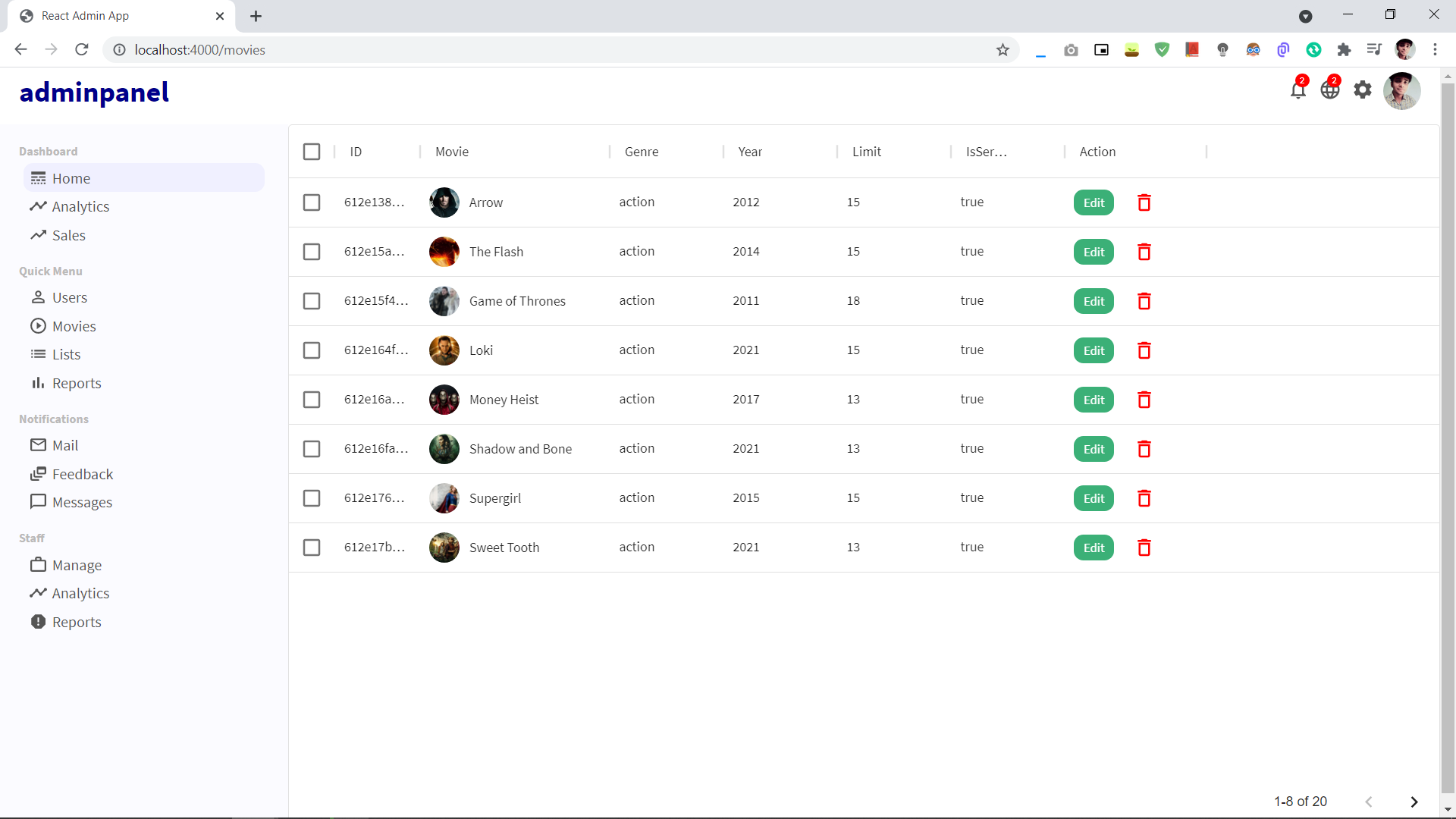This screenshot has height=819, width=1456.
Task: Delete the Loki movie with trash icon
Action: [1144, 350]
